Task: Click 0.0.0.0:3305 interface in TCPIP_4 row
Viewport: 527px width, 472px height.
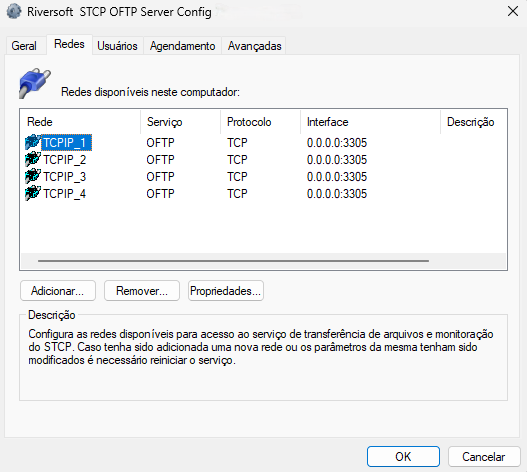Action: (x=337, y=194)
